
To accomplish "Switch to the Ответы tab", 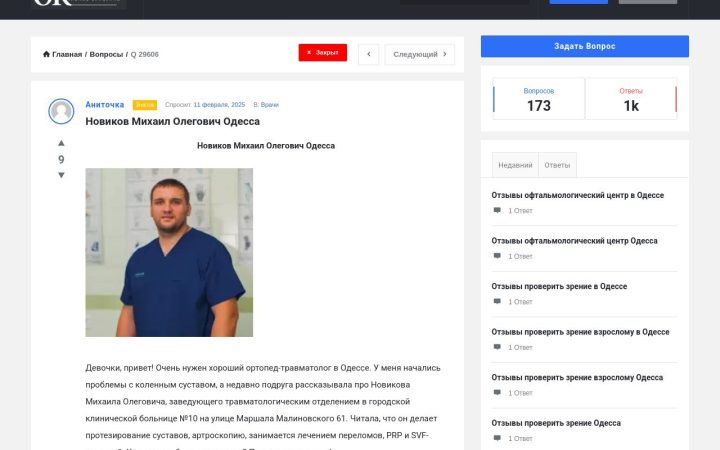I will coord(557,165).
